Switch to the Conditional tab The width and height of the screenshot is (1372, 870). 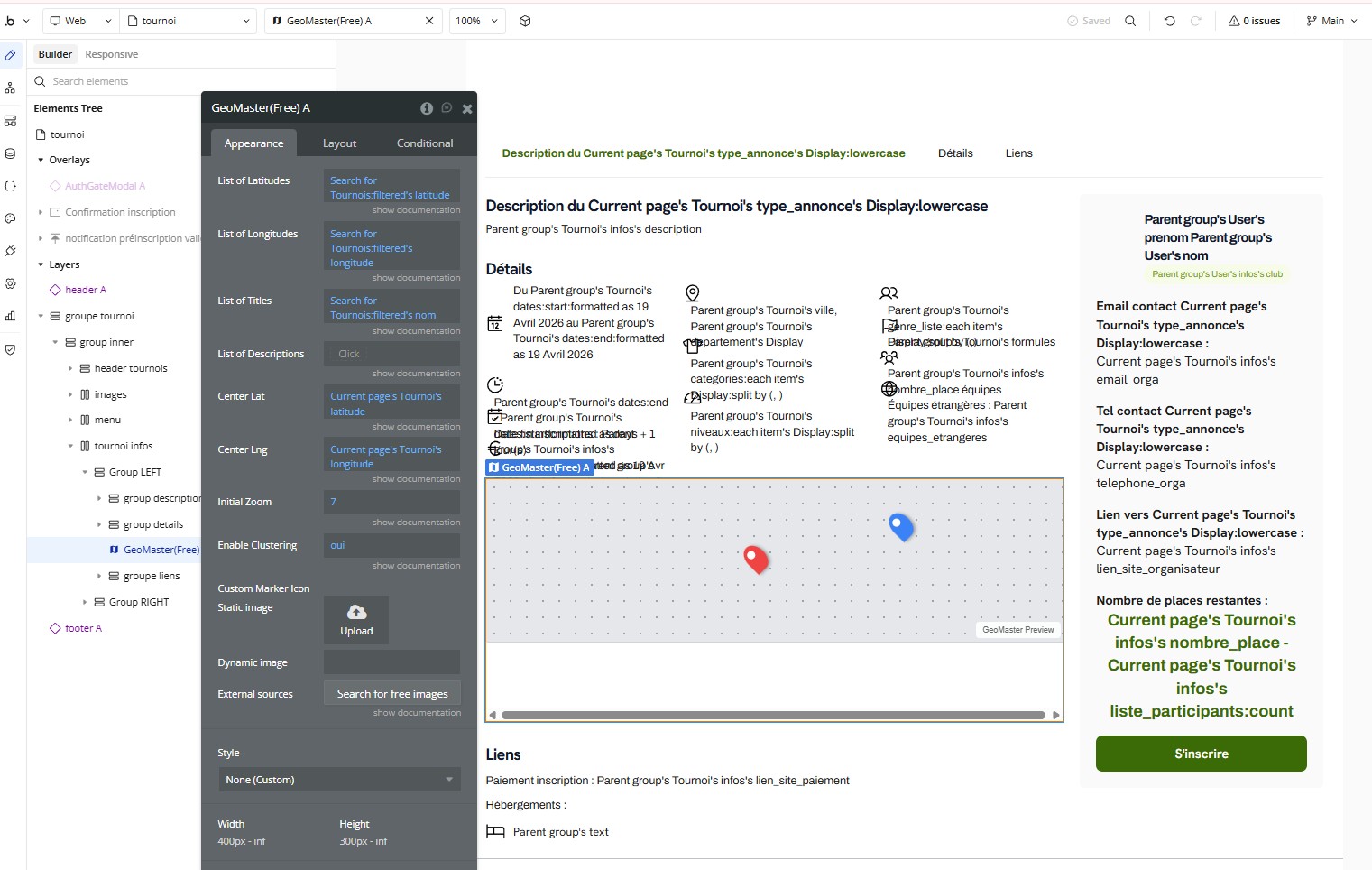[425, 143]
